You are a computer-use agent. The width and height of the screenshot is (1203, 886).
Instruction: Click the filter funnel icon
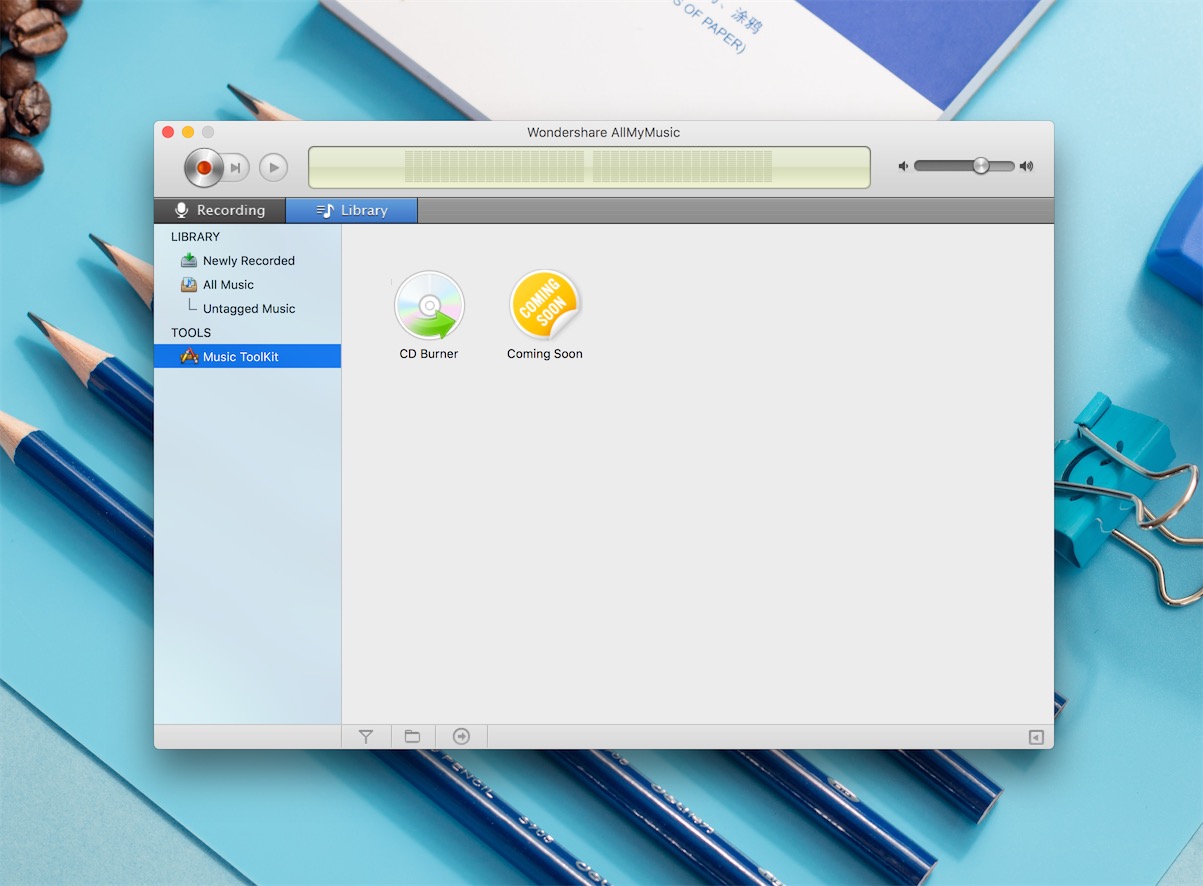coord(366,736)
